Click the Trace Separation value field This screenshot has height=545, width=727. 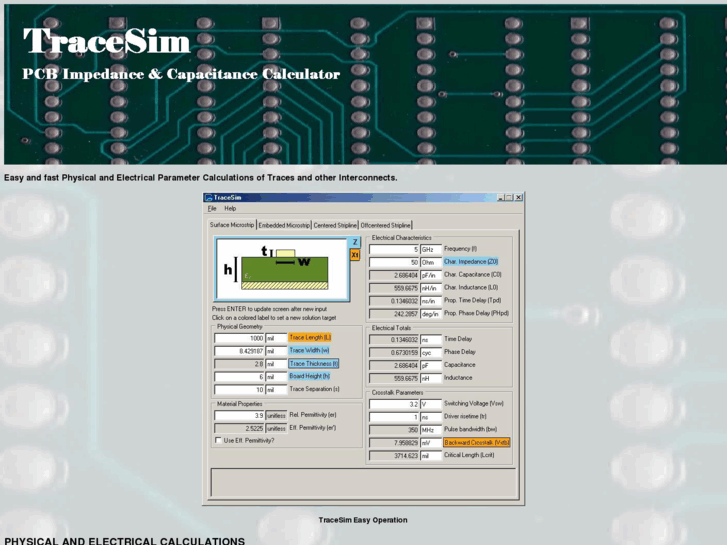[x=239, y=390]
